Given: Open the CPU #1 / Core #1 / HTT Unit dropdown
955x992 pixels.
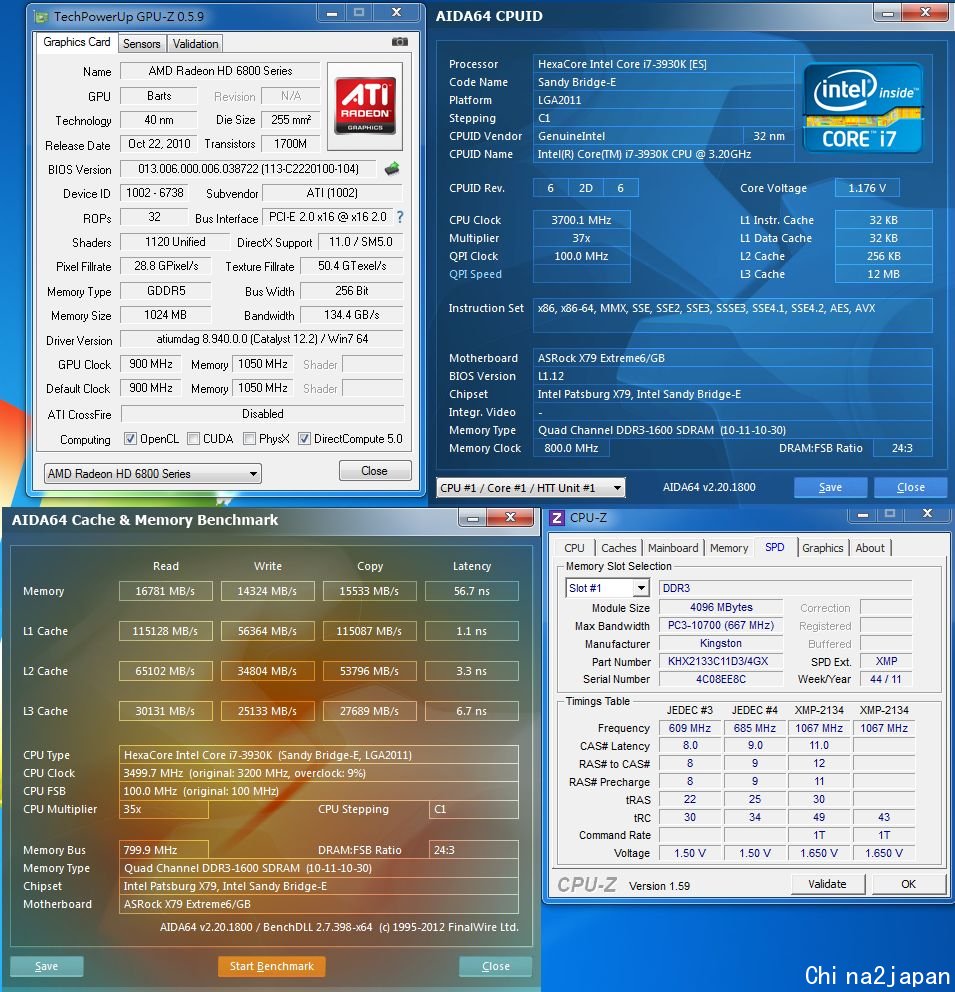Looking at the screenshot, I should 531,488.
